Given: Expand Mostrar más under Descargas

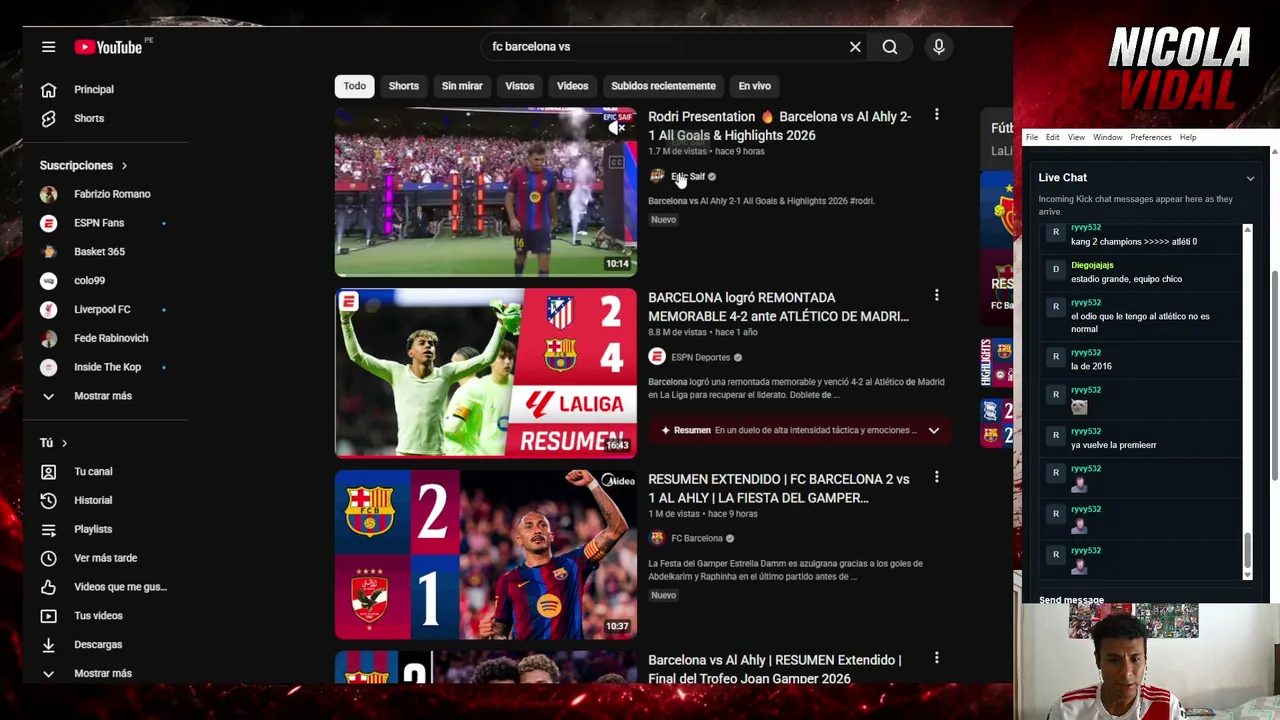Looking at the screenshot, I should point(102,673).
